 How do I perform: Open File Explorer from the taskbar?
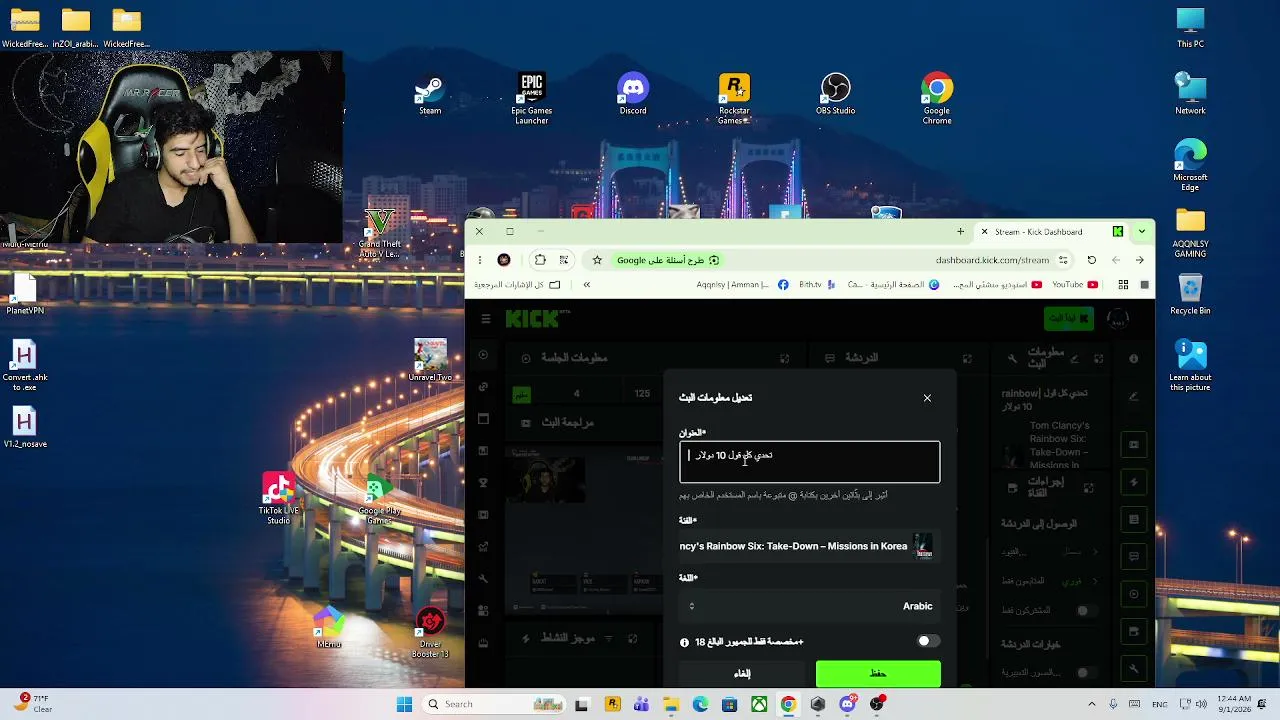(671, 704)
